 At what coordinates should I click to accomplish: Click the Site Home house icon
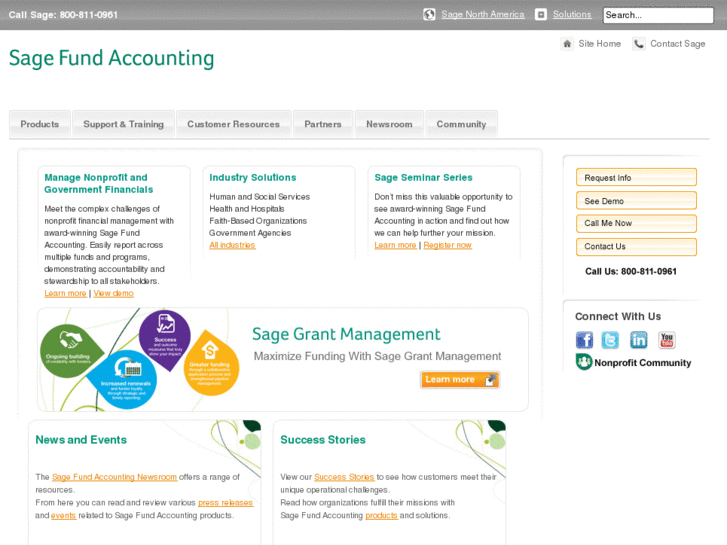[x=567, y=44]
